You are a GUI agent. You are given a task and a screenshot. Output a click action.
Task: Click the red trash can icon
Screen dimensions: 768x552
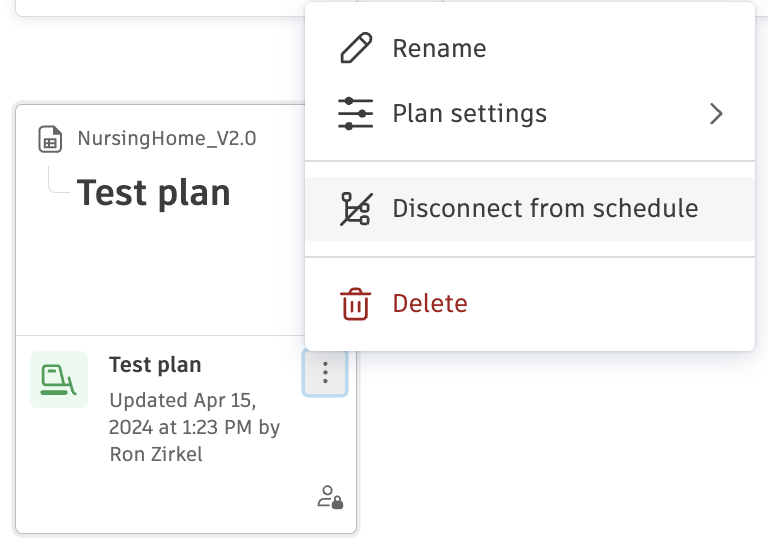click(x=356, y=303)
